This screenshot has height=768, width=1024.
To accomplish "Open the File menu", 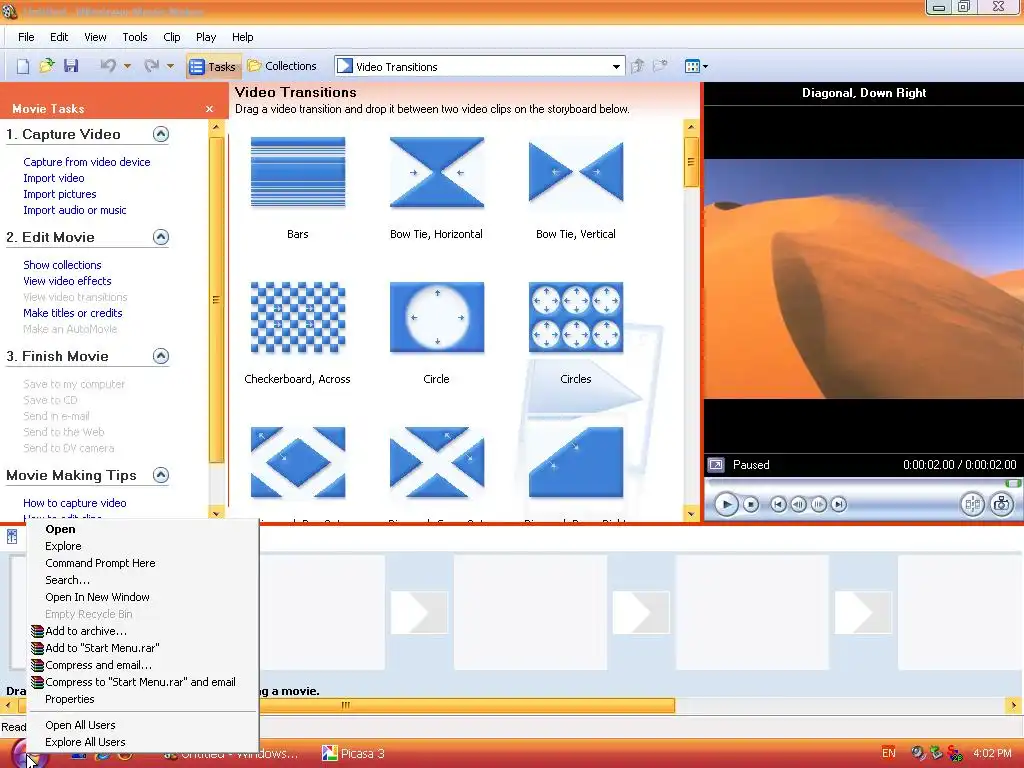I will click(26, 37).
